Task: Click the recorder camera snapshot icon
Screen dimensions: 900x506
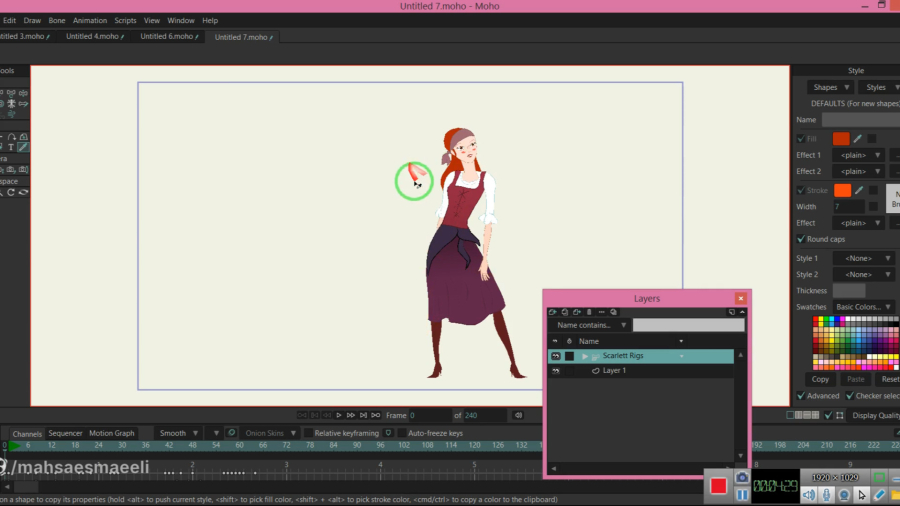Action: coord(743,477)
